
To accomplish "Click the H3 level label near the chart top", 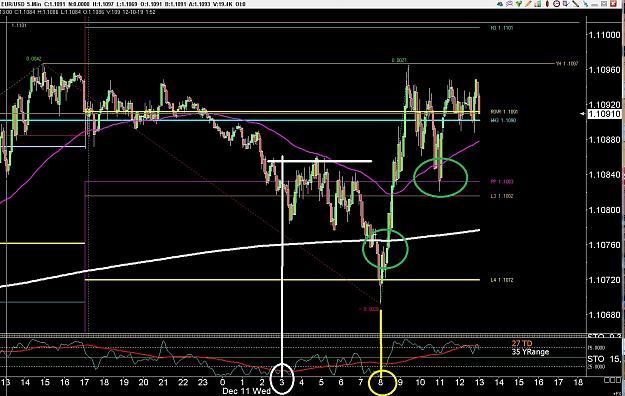I will tap(502, 28).
